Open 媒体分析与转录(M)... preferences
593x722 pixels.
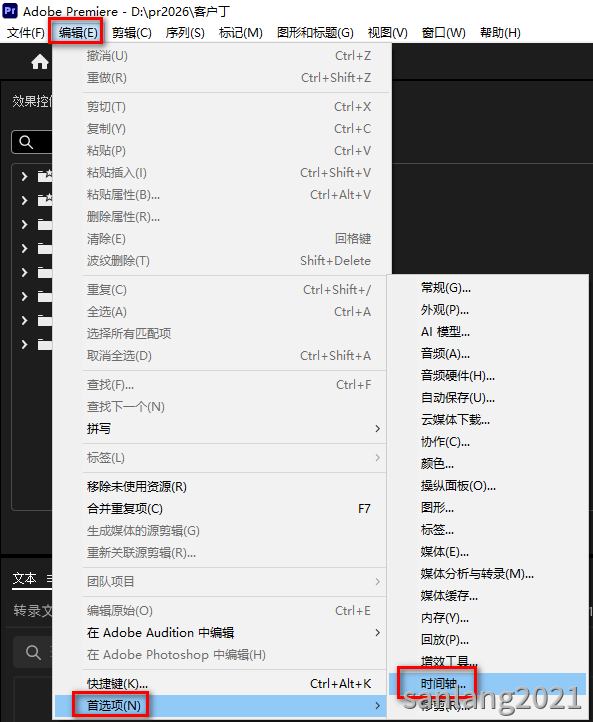coord(488,574)
